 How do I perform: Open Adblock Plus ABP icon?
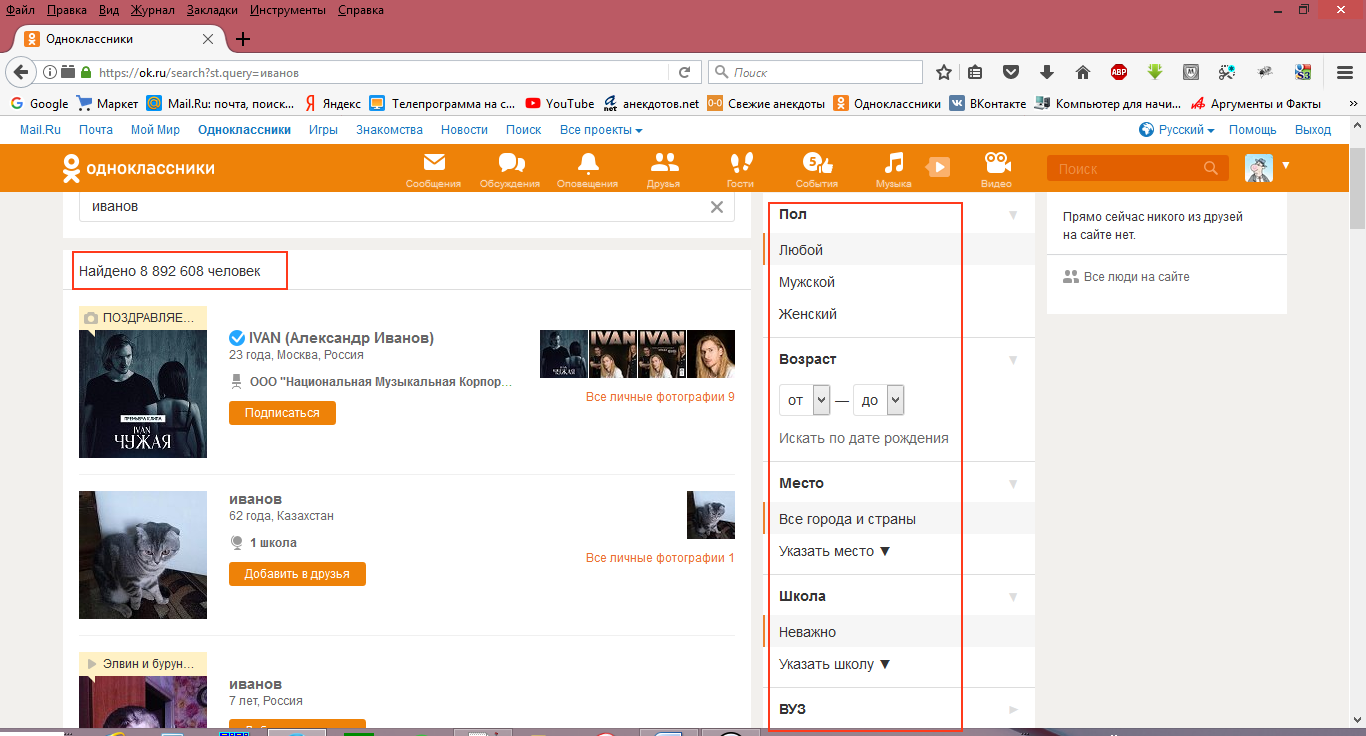coord(1119,72)
